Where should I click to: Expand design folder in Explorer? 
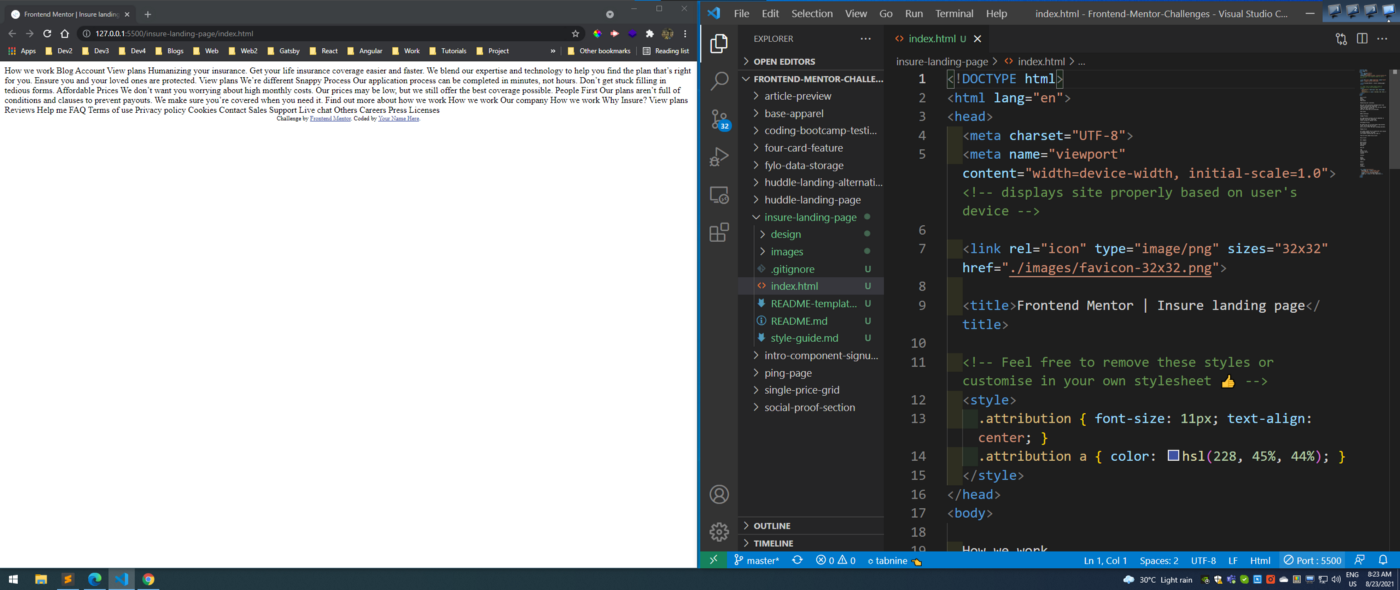pos(811,234)
